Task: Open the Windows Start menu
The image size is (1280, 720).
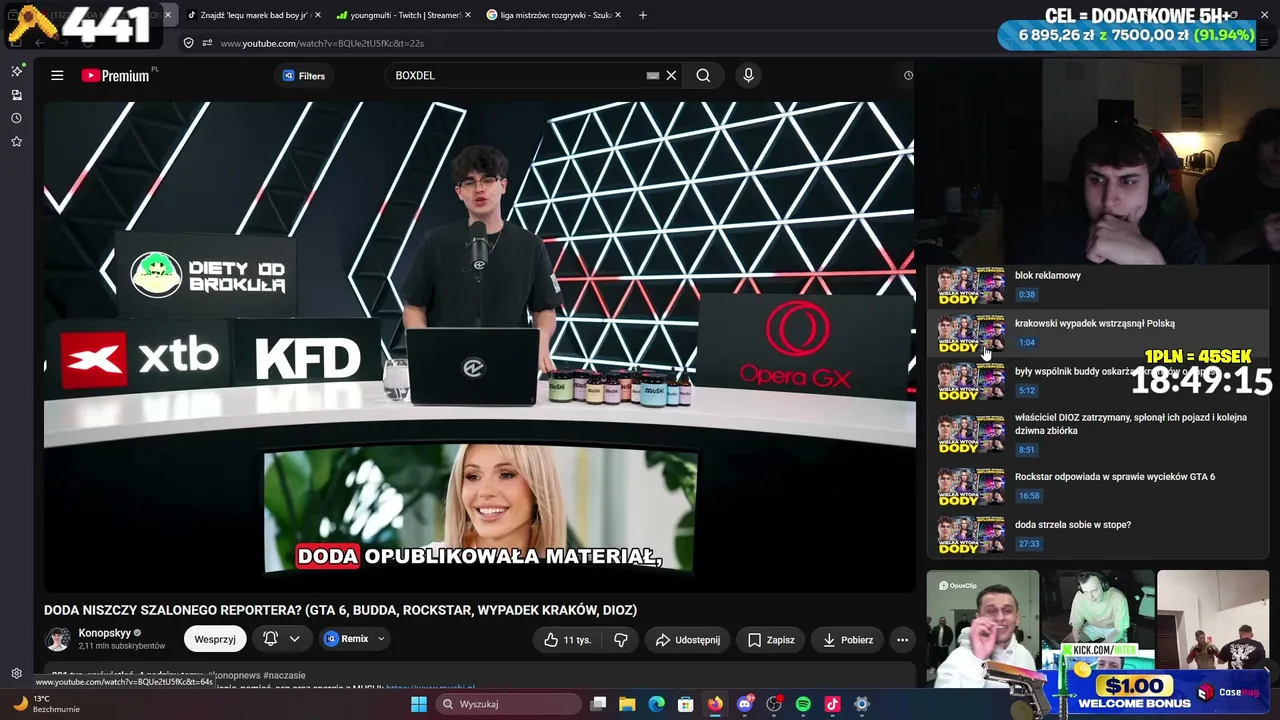Action: click(x=419, y=704)
